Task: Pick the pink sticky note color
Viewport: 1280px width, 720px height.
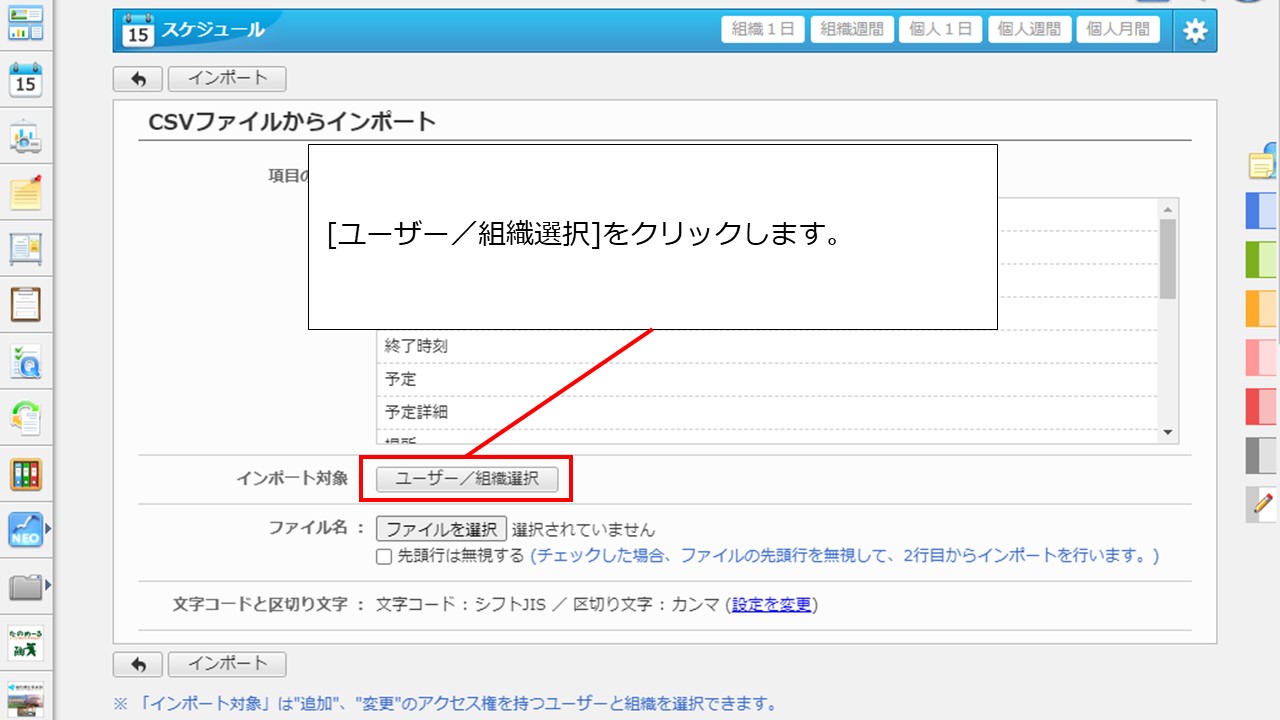Action: point(1261,357)
